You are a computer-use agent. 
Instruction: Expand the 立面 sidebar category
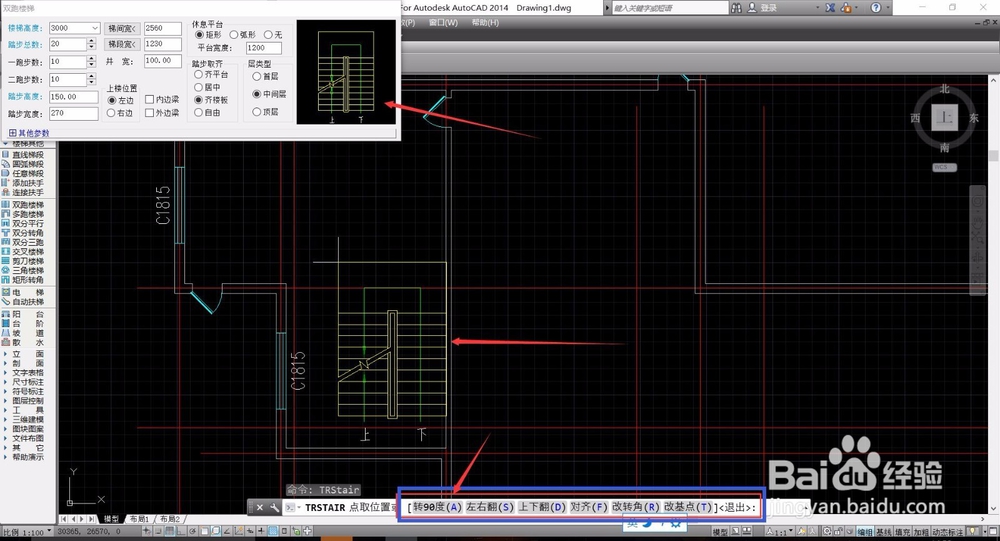click(x=23, y=354)
